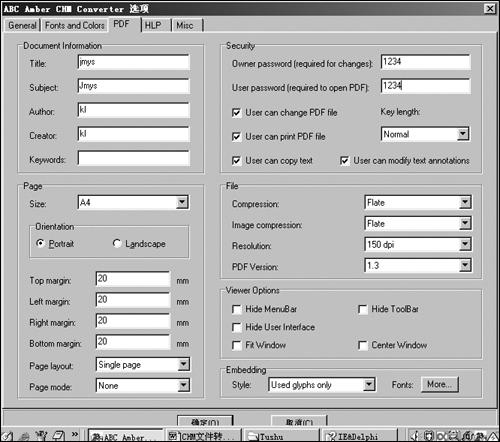Image resolution: width=500 pixels, height=442 pixels.
Task: Click the Creator text field
Action: pyautogui.click(x=134, y=134)
